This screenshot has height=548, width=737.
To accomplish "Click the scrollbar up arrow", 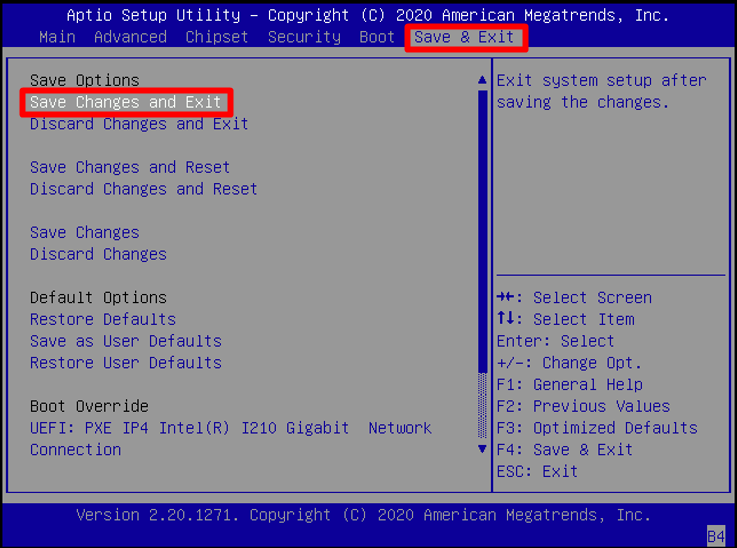I will [x=482, y=80].
